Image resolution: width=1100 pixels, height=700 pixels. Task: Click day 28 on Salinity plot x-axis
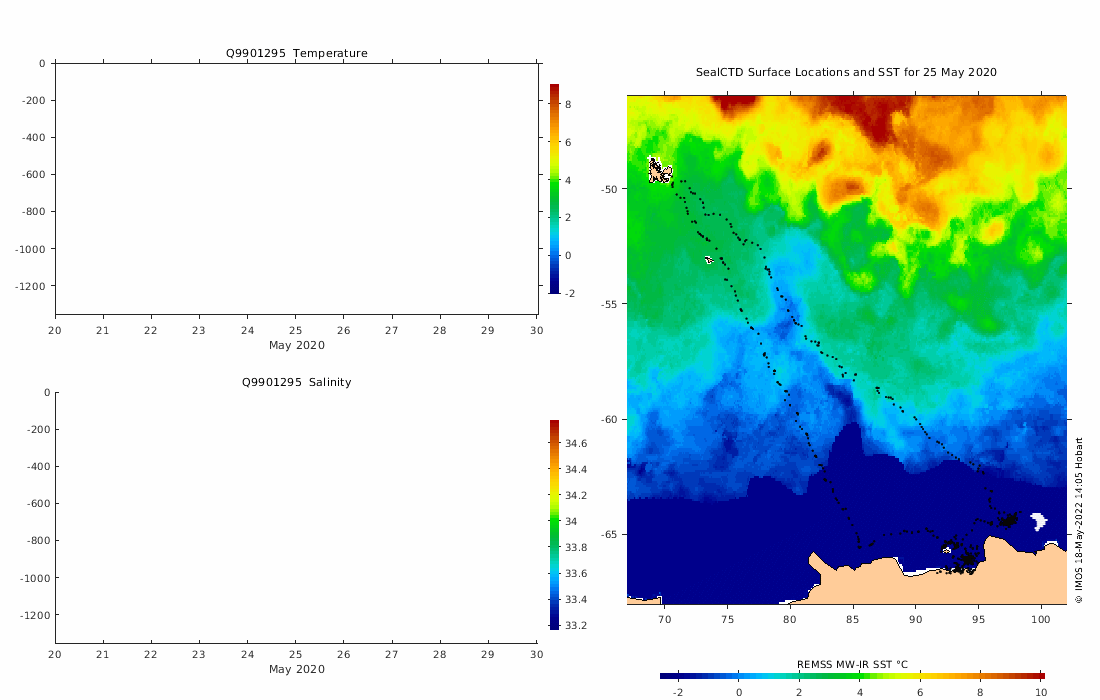click(x=440, y=654)
